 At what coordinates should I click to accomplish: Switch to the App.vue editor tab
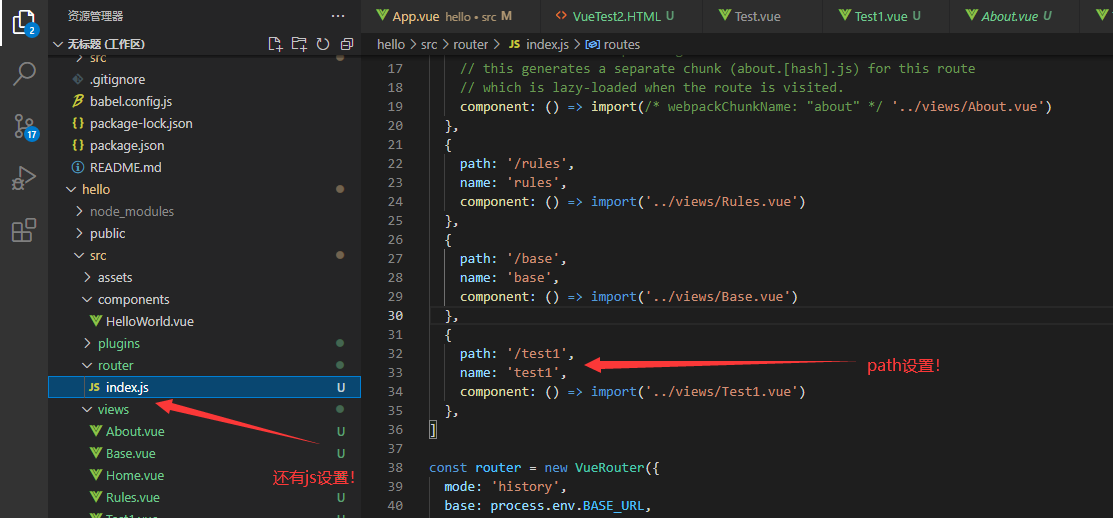coord(450,16)
